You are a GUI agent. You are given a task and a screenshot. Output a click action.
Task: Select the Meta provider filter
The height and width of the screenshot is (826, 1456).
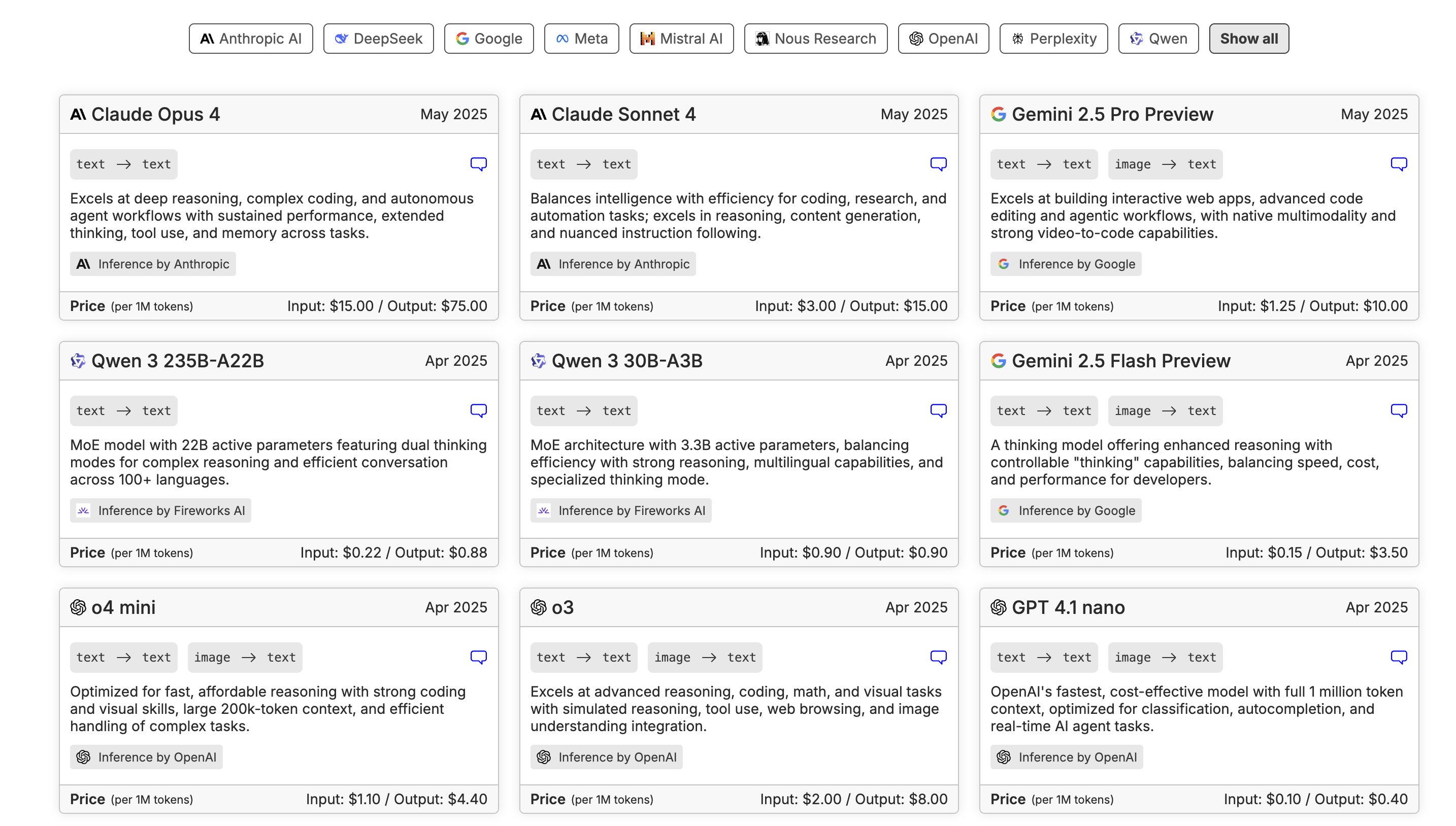(581, 39)
